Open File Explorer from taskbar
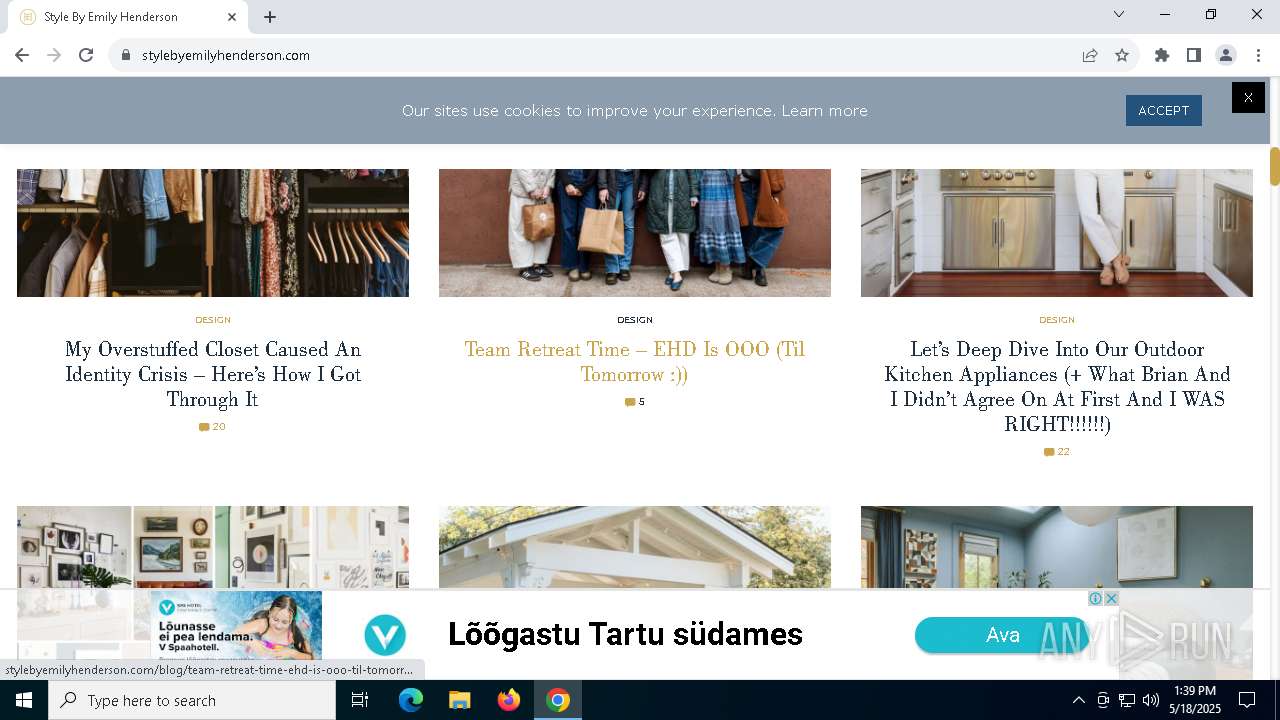 (460, 700)
